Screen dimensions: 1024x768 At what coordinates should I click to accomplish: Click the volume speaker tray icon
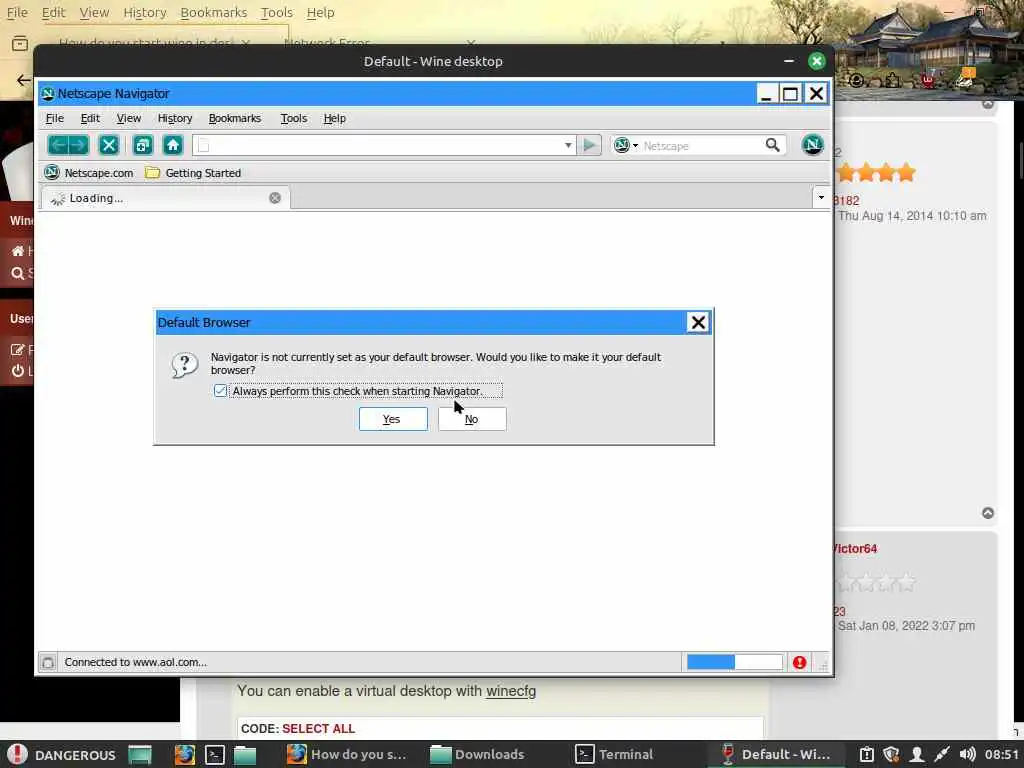(967, 754)
